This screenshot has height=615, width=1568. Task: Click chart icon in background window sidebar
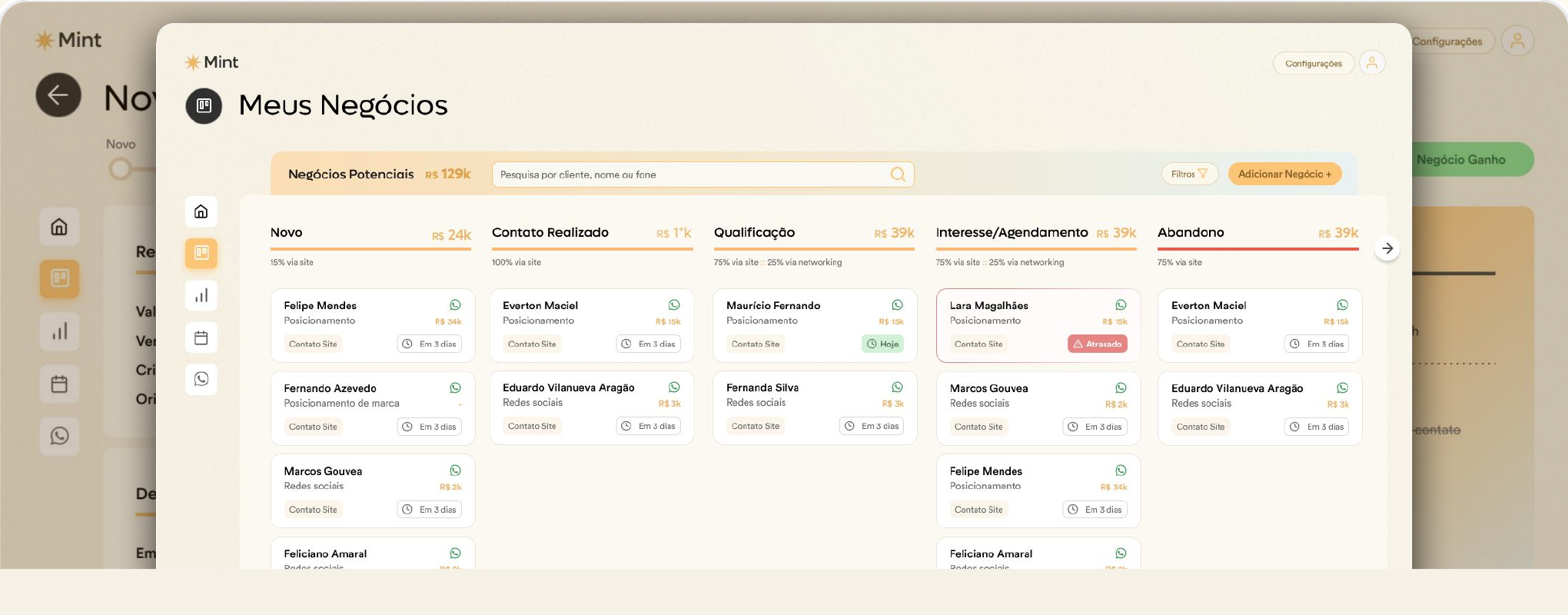click(x=59, y=331)
